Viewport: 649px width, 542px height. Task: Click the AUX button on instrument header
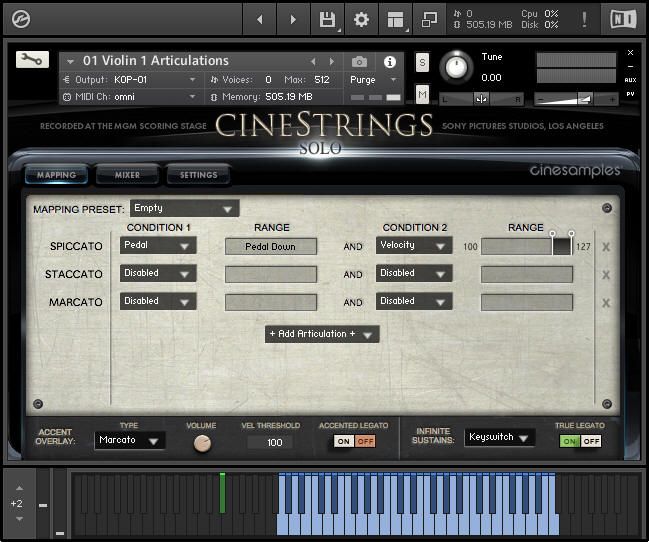(x=630, y=80)
